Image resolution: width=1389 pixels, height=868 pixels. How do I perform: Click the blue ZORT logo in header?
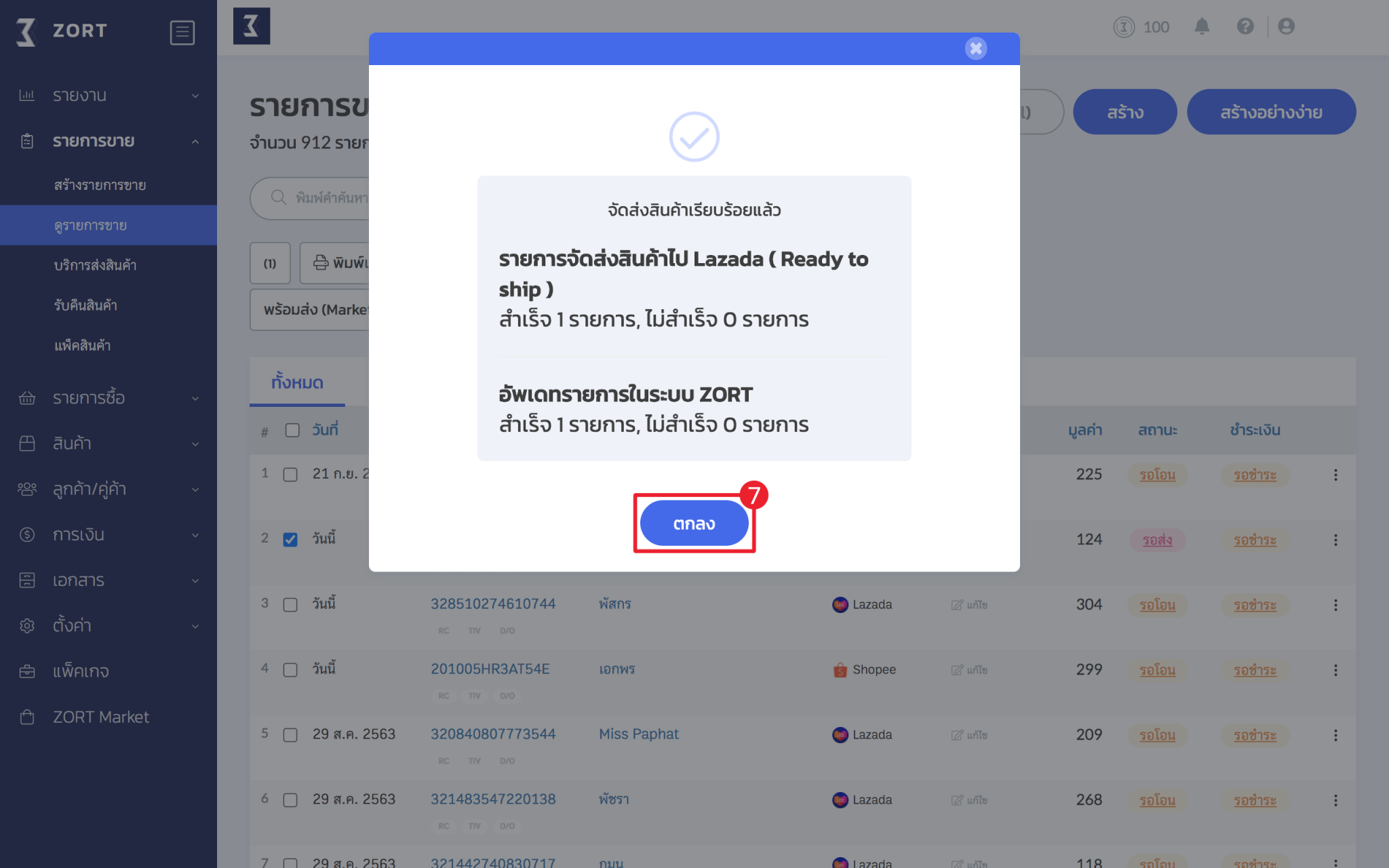(x=252, y=26)
